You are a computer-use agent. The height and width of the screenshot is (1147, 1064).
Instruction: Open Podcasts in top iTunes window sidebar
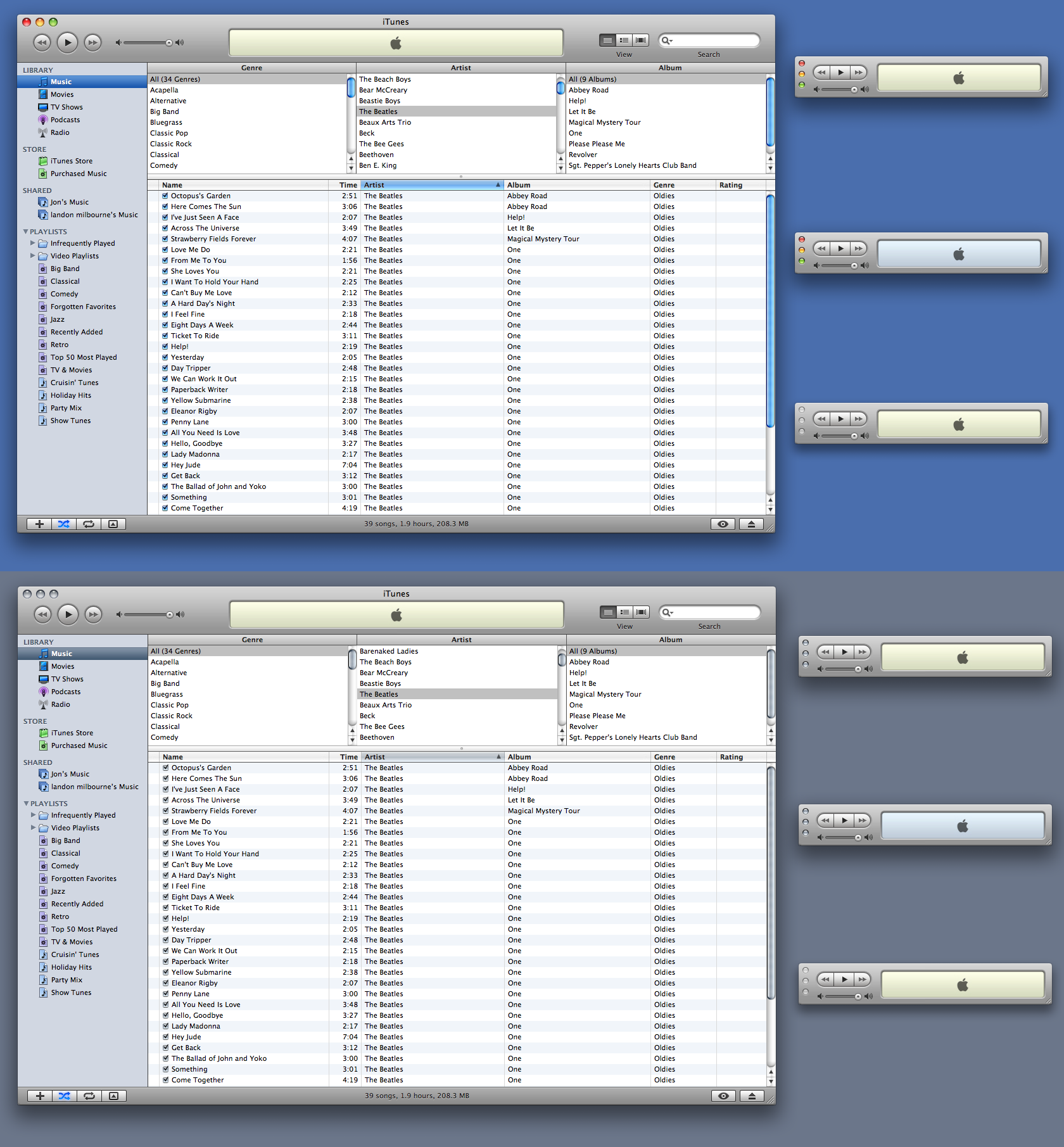point(65,120)
